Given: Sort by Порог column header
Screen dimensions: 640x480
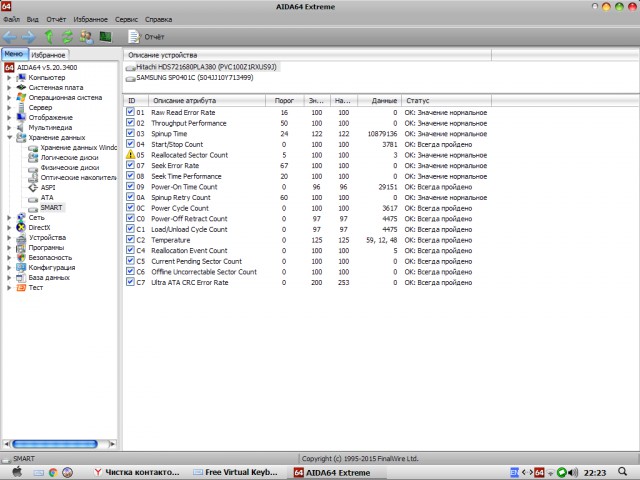Looking at the screenshot, I should click(284, 100).
